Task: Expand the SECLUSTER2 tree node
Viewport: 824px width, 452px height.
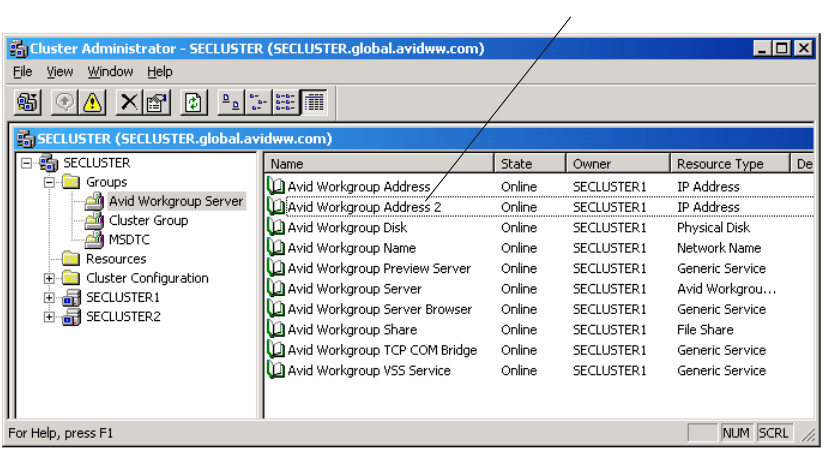Action: (x=49, y=317)
